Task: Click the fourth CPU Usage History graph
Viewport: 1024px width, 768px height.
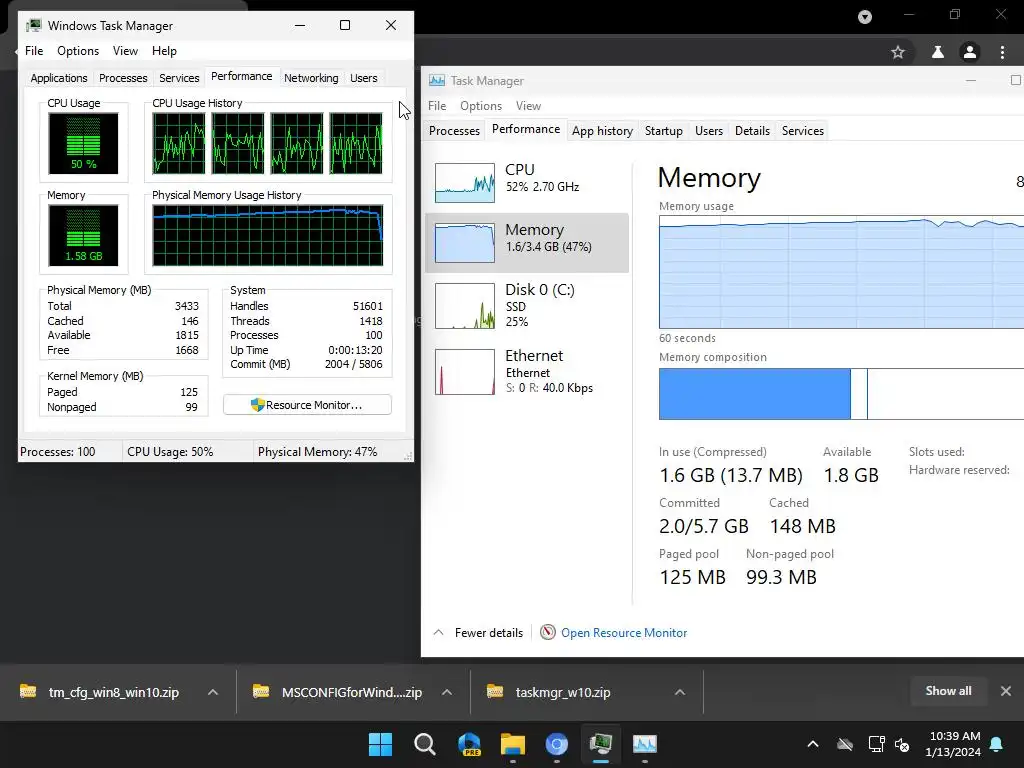Action: click(x=356, y=143)
